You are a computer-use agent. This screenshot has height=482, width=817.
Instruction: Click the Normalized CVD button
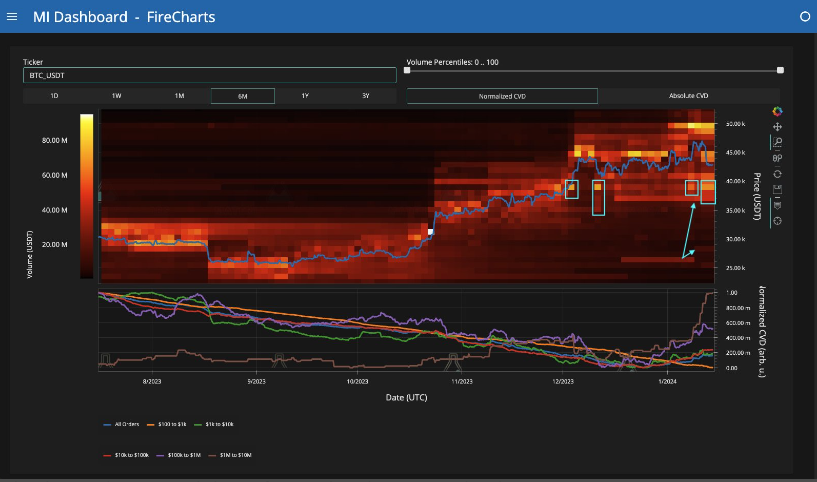[x=501, y=96]
